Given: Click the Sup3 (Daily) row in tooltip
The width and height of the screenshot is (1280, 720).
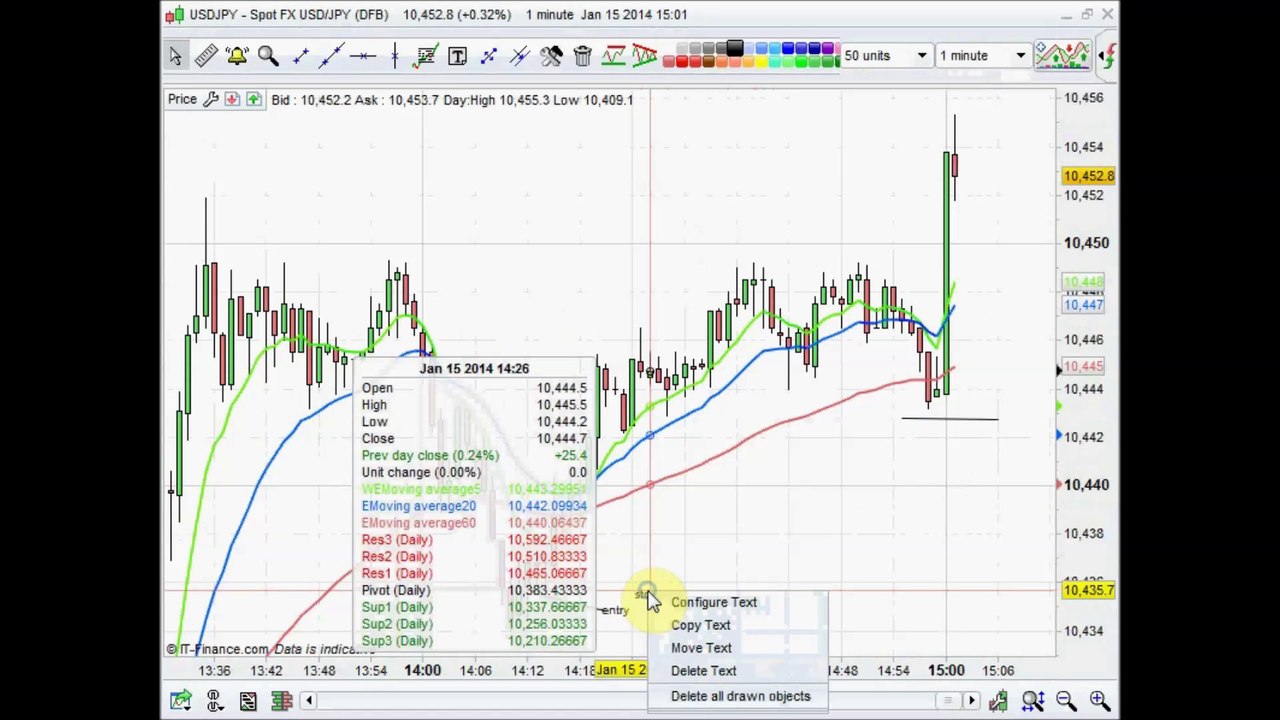Looking at the screenshot, I should (x=474, y=641).
